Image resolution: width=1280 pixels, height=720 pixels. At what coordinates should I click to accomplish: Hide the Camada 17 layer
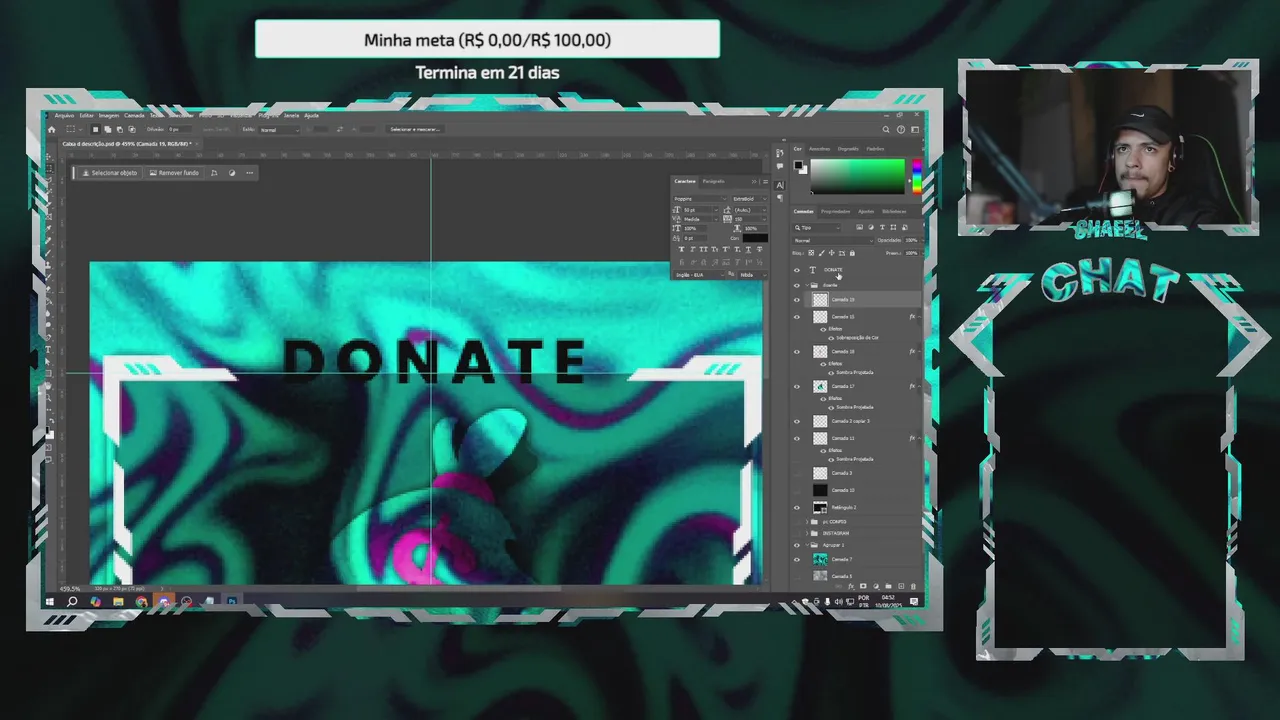(797, 386)
